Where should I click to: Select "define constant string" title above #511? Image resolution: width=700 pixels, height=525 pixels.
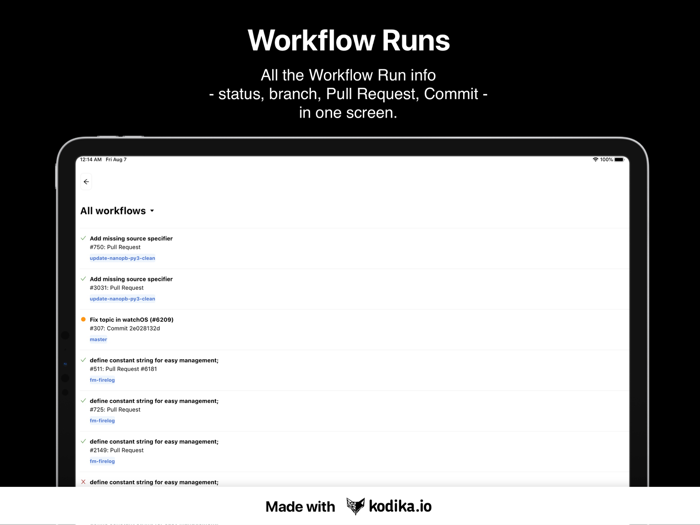pos(154,360)
